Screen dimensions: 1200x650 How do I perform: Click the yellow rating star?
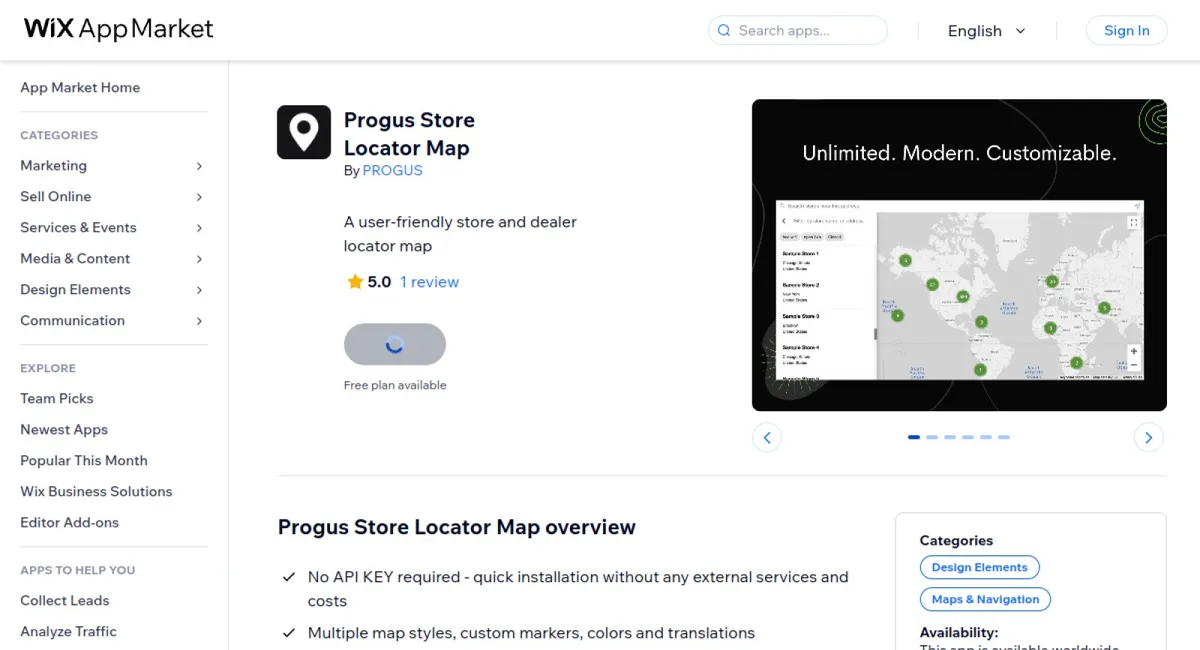tap(355, 282)
